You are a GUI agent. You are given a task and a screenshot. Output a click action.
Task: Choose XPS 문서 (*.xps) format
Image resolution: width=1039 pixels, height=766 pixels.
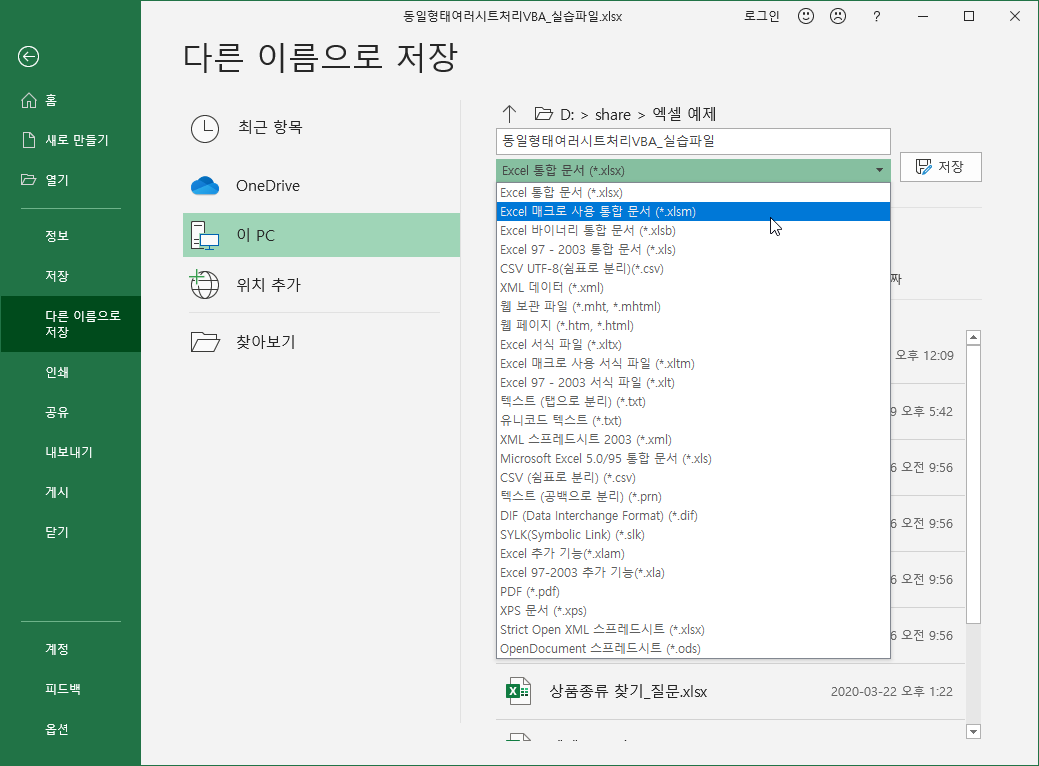point(693,610)
